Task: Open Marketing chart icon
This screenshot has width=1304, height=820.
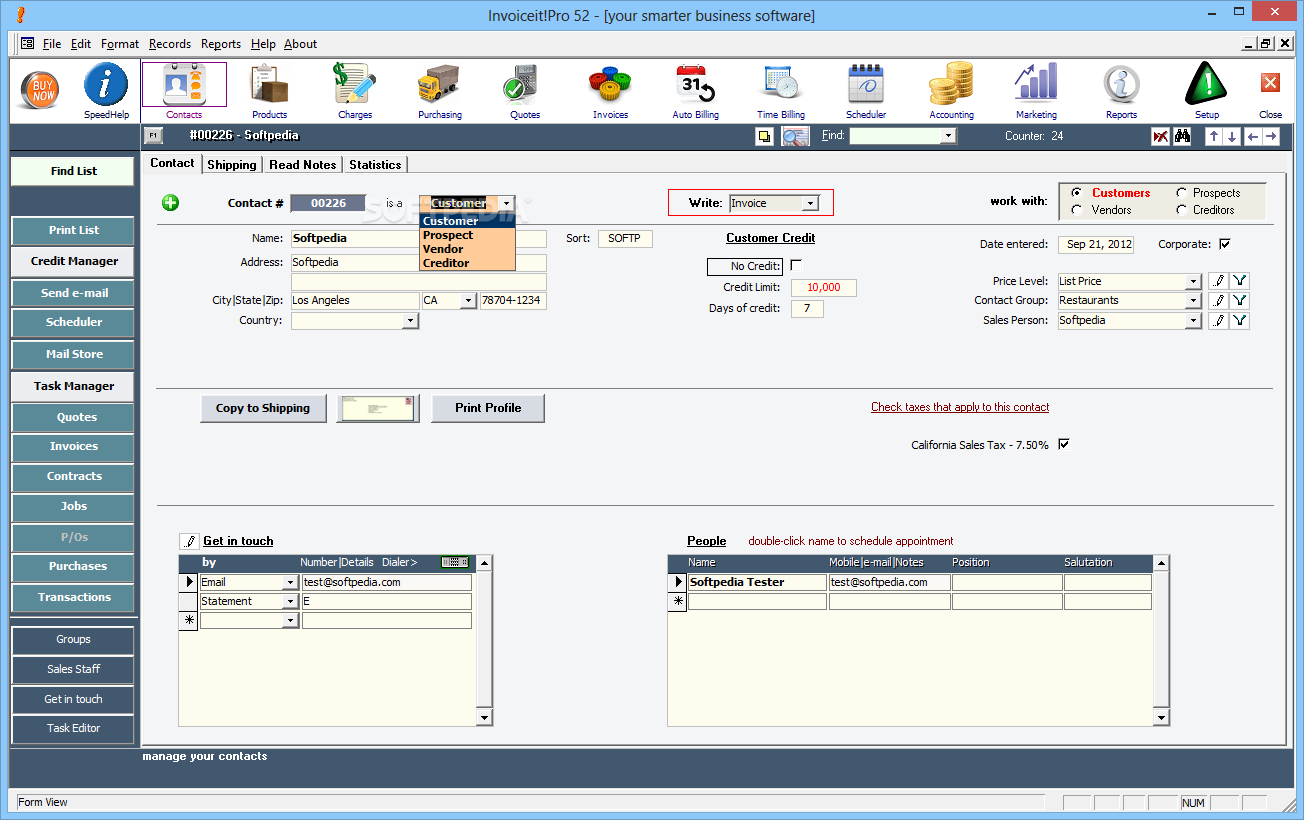Action: pos(1036,91)
